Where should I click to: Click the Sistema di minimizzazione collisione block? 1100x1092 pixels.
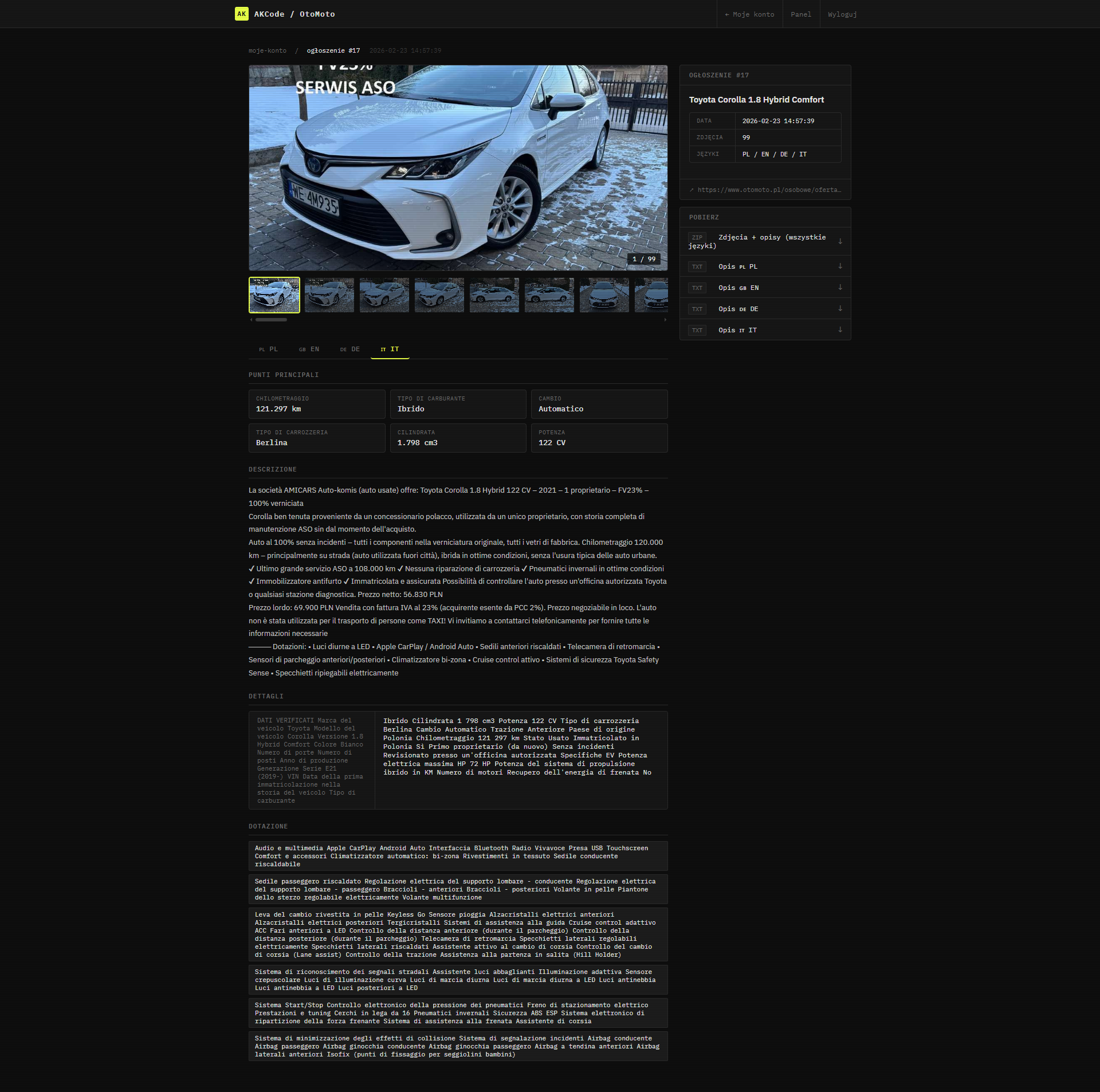458,1046
